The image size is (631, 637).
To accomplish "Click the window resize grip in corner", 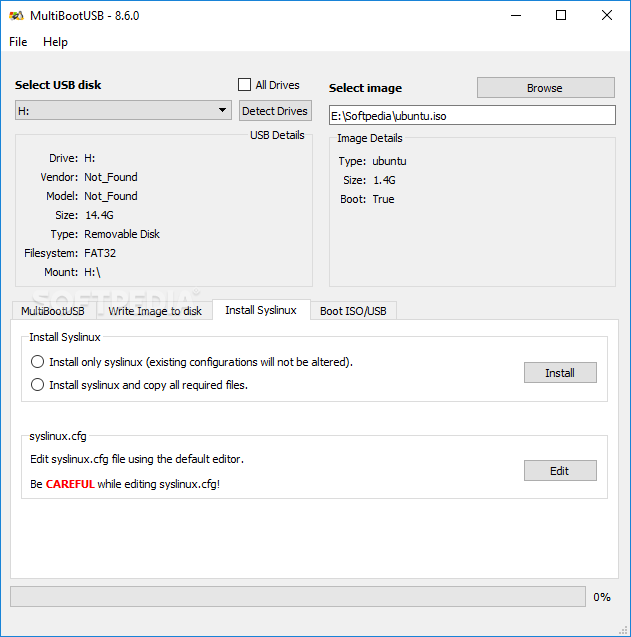I will tap(623, 630).
